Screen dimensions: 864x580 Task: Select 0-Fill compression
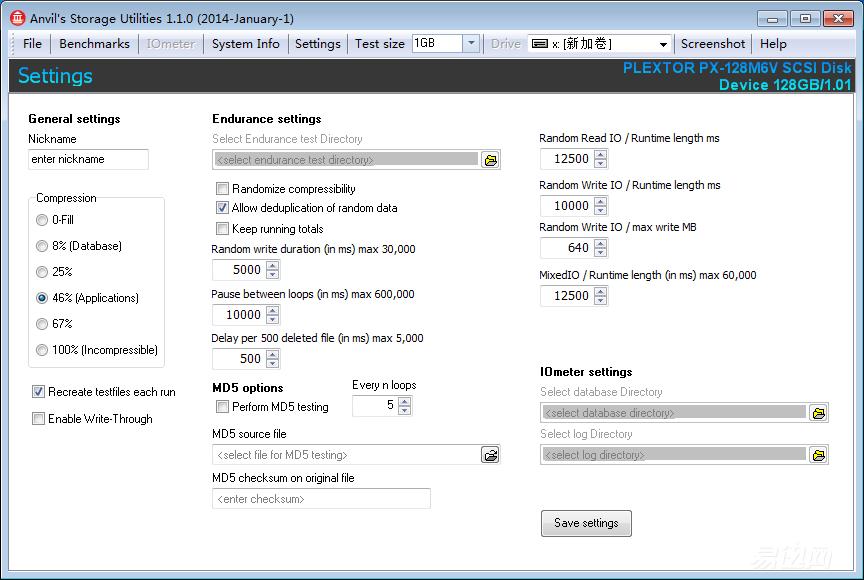pyautogui.click(x=42, y=220)
